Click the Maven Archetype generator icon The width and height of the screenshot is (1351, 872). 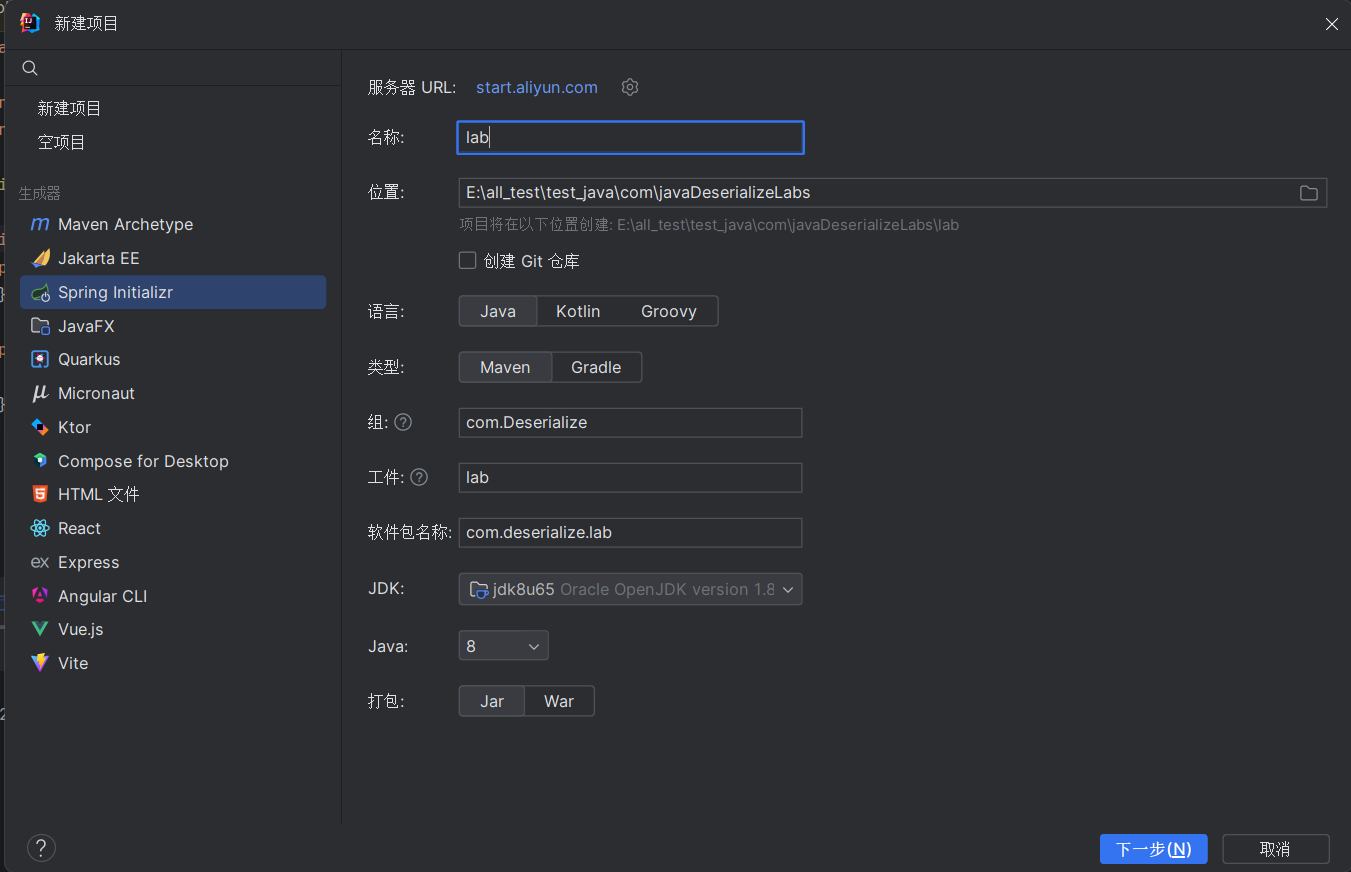(40, 224)
